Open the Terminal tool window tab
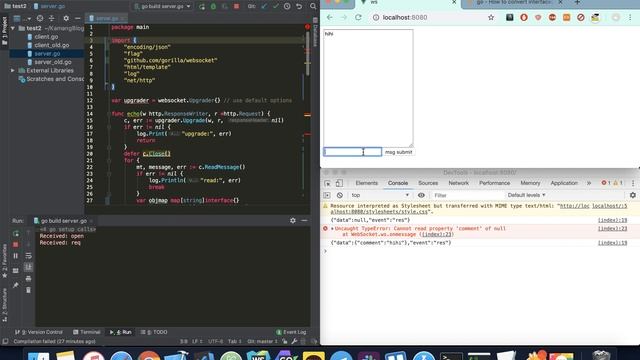This screenshot has height=360, width=640. tap(86, 332)
